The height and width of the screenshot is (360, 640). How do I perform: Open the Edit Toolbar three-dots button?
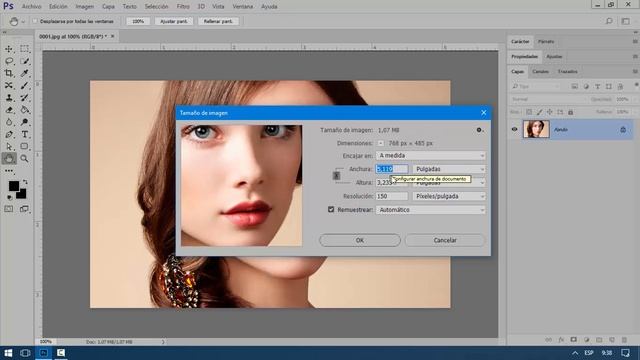tap(9, 171)
